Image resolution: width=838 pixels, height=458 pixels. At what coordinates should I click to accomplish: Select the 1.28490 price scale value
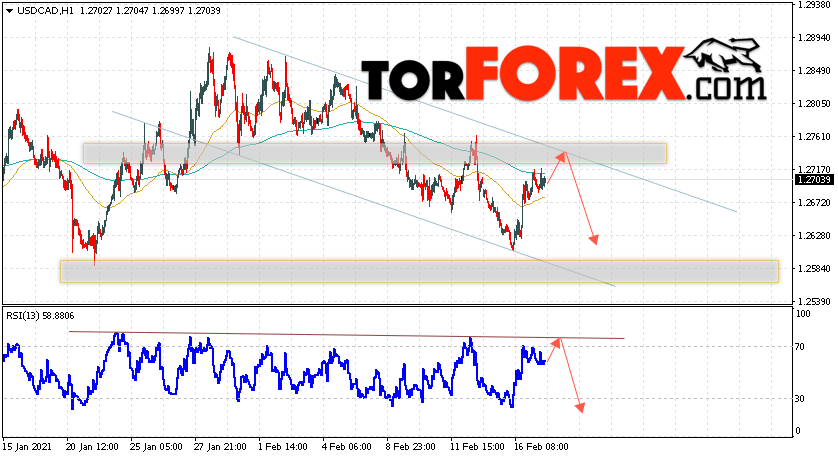(x=814, y=71)
